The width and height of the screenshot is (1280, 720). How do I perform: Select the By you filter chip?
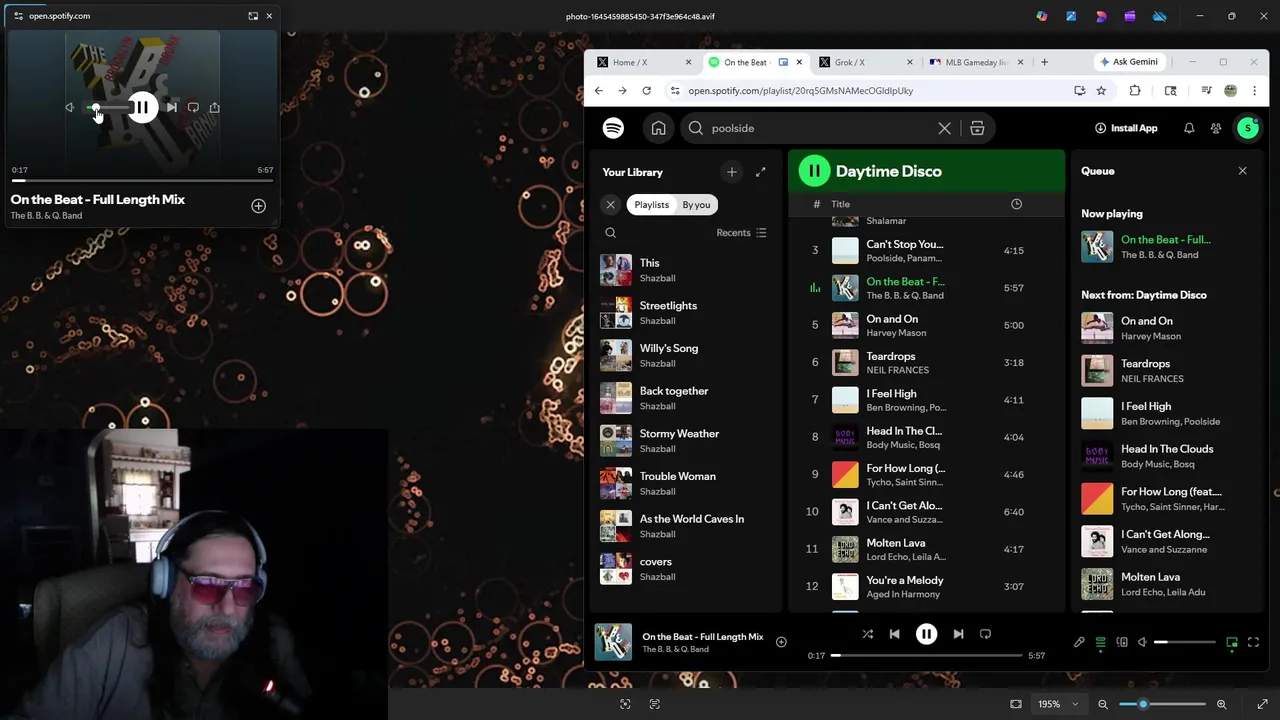696,204
